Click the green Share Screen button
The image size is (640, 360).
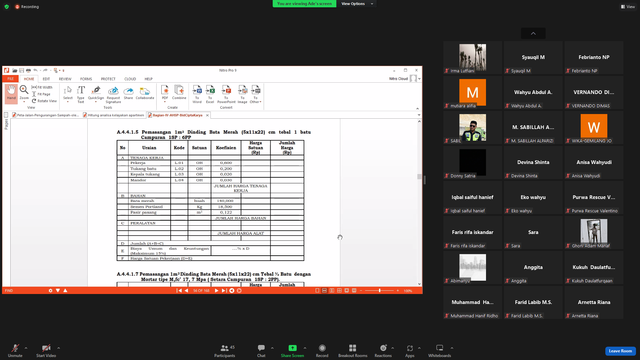(x=292, y=350)
